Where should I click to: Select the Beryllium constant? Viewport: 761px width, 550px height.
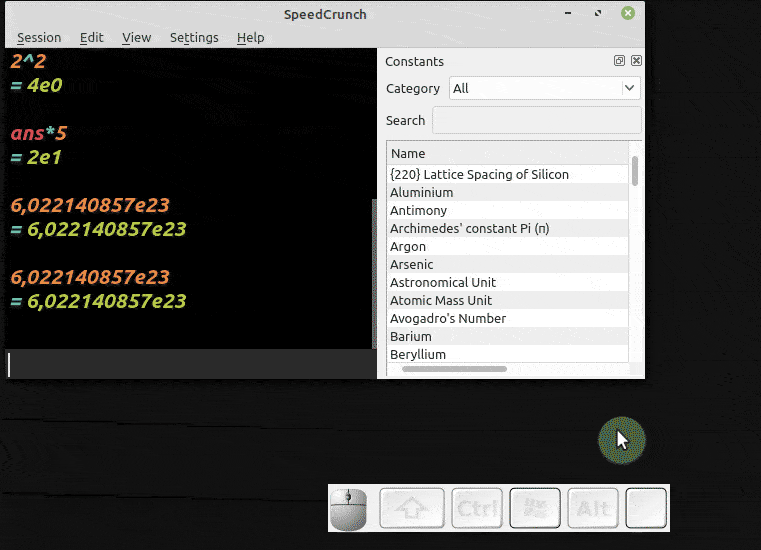click(508, 354)
